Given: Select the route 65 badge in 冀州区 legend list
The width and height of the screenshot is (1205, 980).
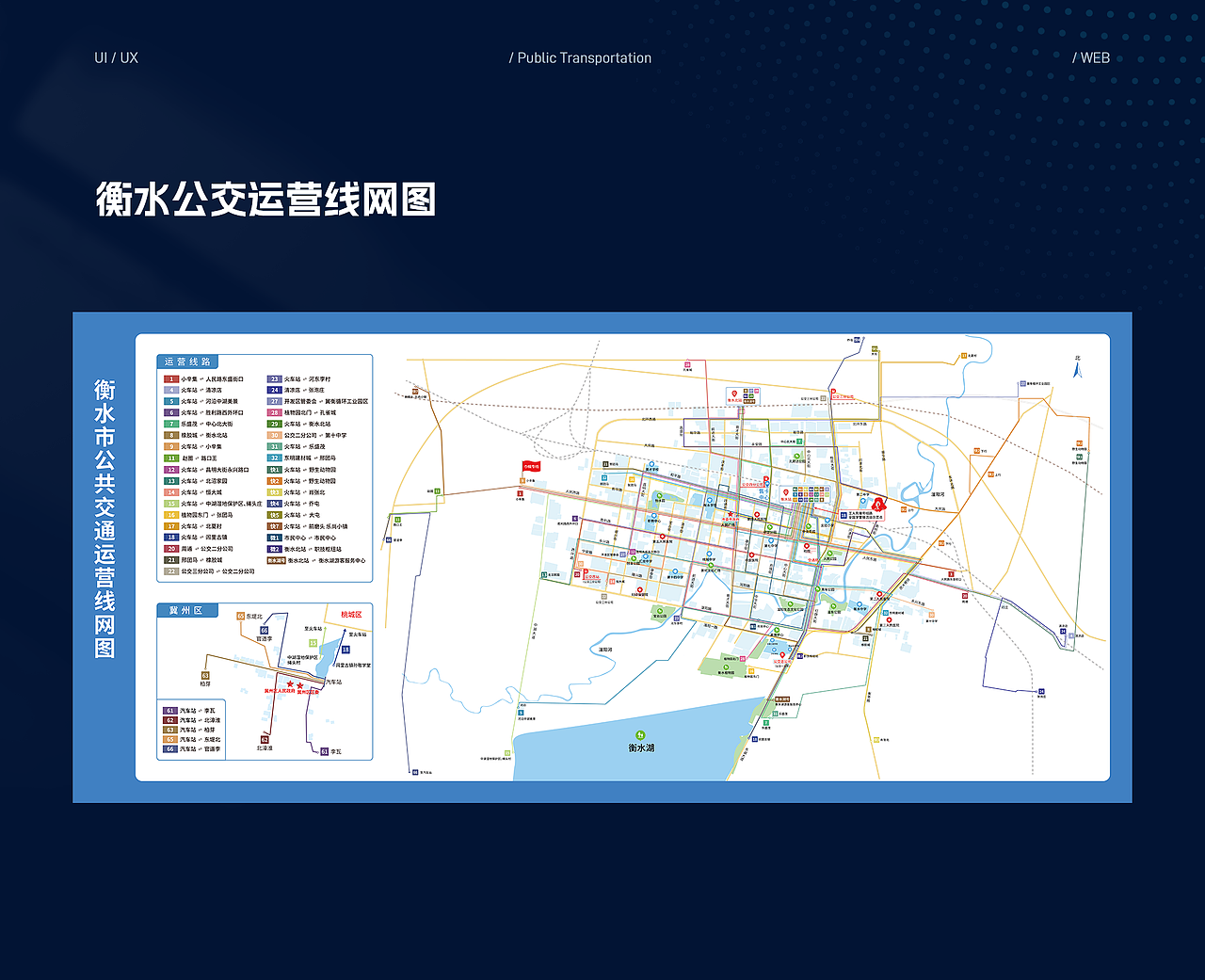Looking at the screenshot, I should point(170,739).
